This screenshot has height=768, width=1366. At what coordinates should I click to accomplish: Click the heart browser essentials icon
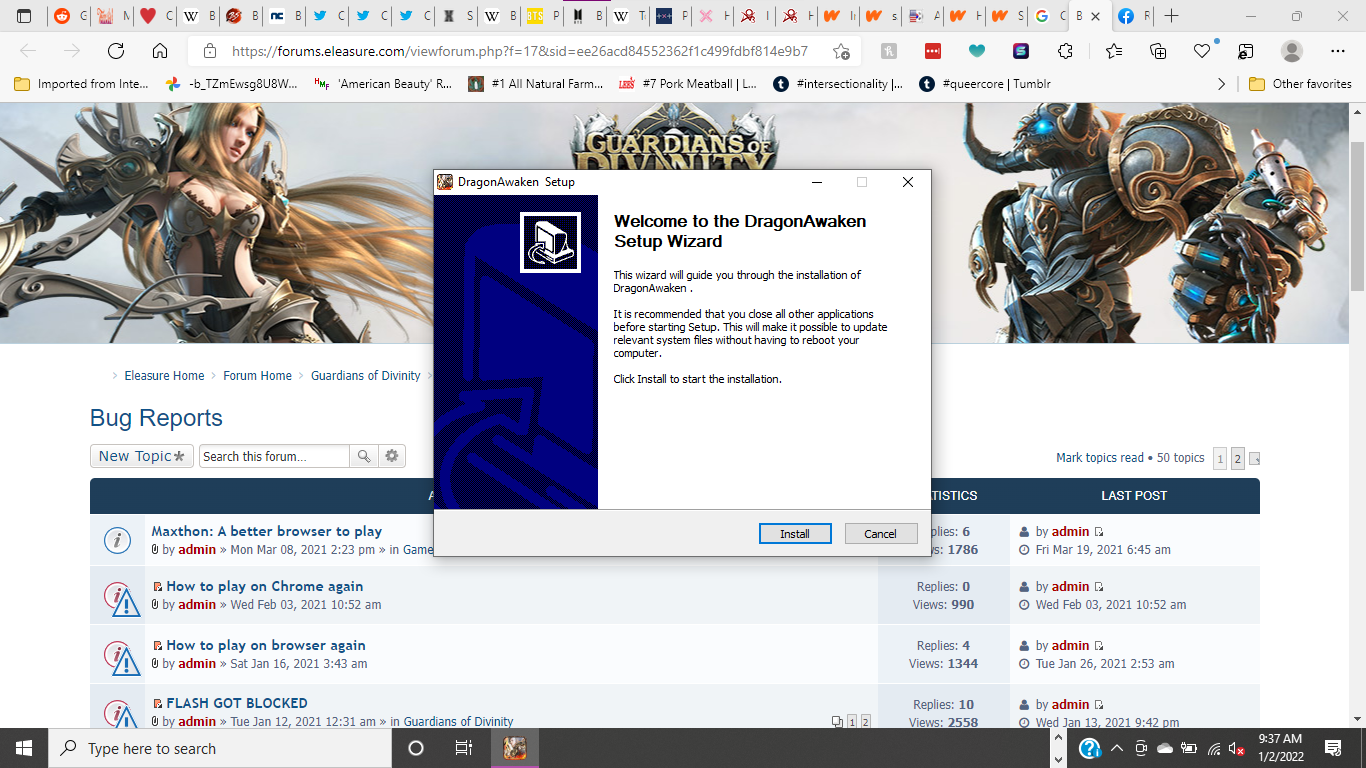1203,51
